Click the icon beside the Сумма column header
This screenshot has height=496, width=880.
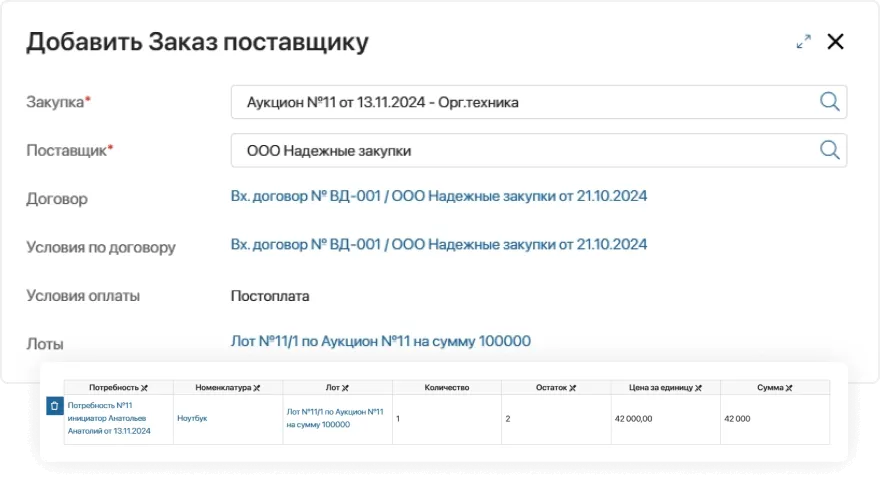coord(789,387)
